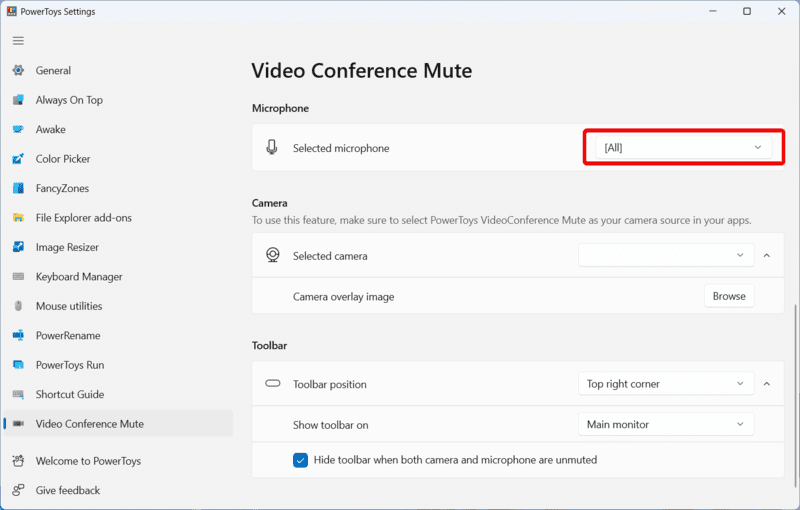Click the Mouse utilities icon

coord(18,306)
